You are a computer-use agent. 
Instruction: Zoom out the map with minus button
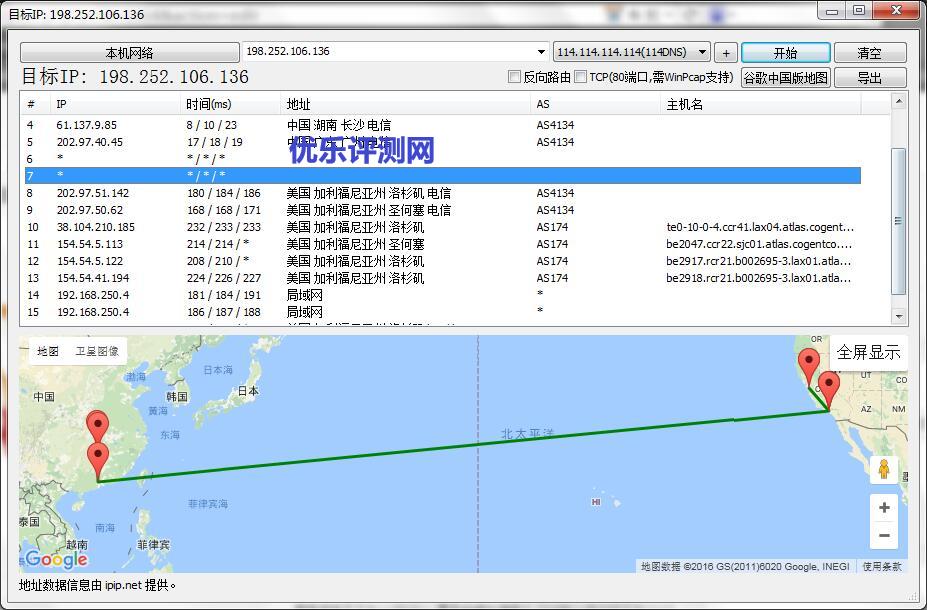(883, 536)
